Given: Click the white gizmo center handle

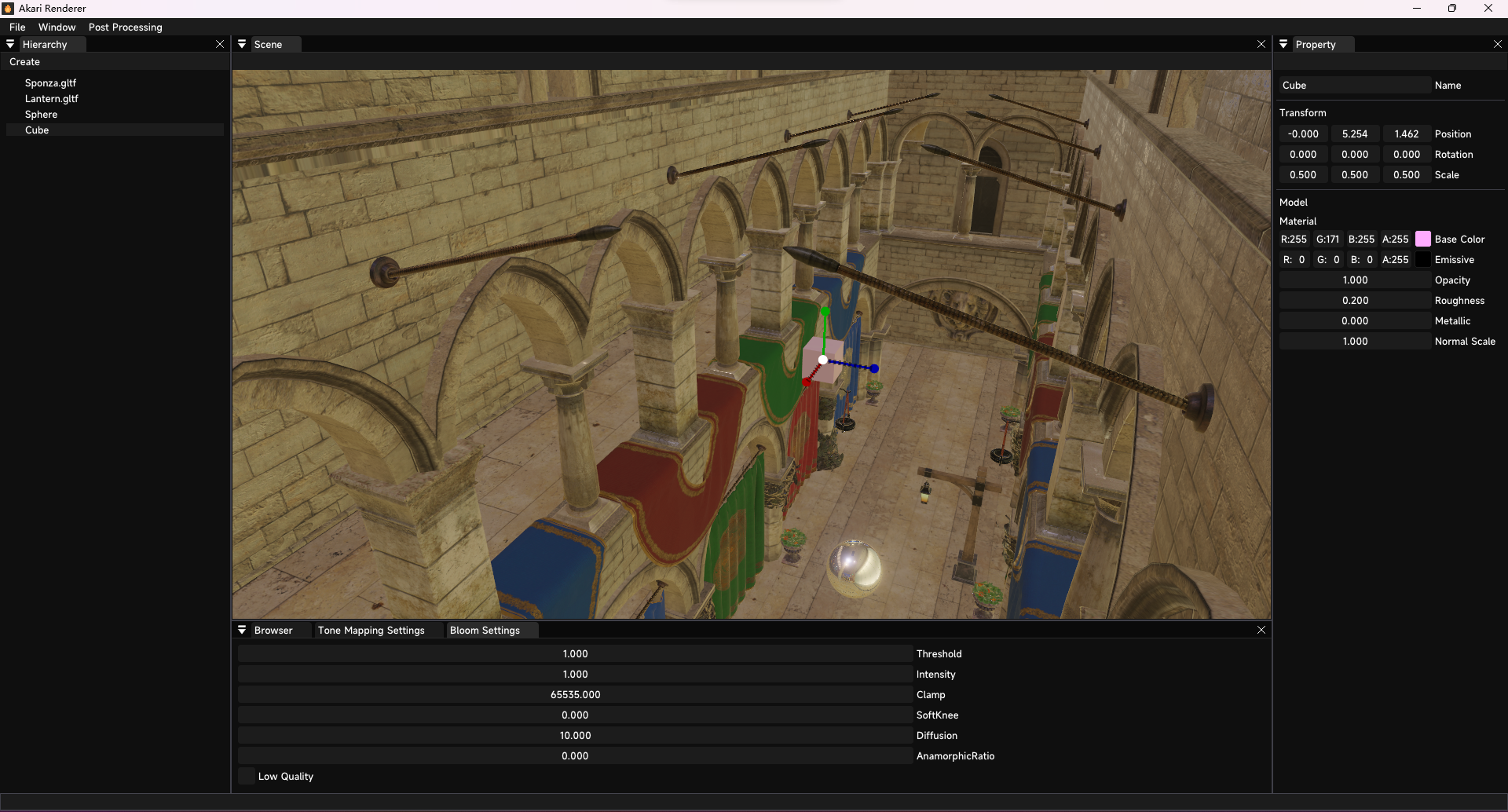Looking at the screenshot, I should click(x=823, y=360).
